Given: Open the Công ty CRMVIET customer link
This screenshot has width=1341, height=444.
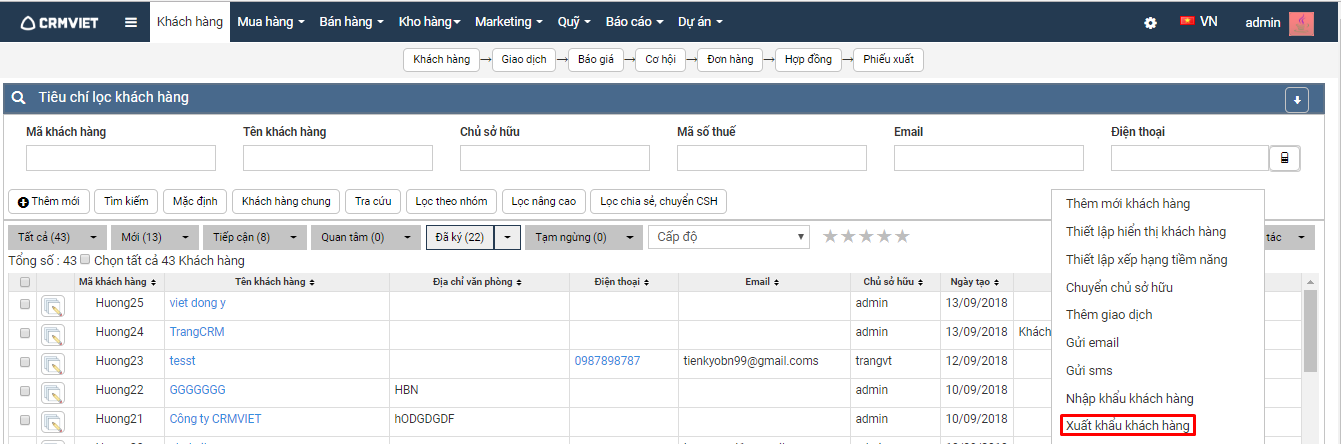Looking at the screenshot, I should click(215, 419).
